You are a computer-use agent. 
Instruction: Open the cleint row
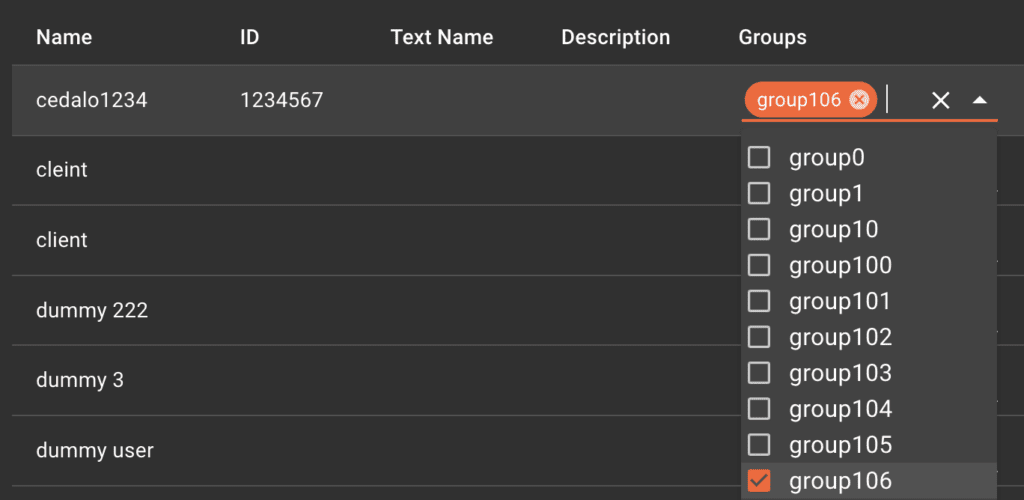62,170
